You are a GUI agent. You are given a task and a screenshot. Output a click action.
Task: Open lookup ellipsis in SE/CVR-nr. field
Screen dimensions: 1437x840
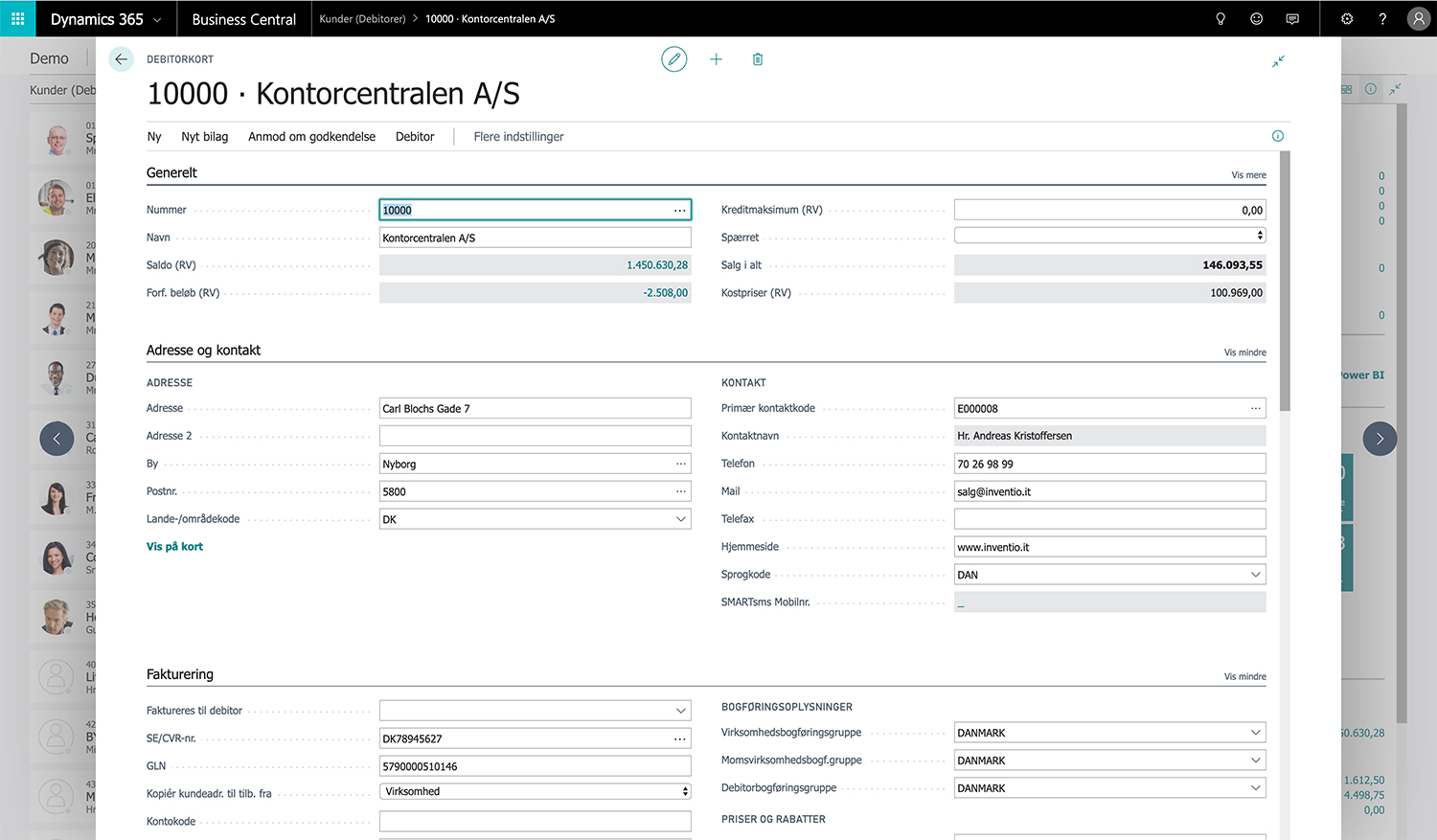point(680,738)
